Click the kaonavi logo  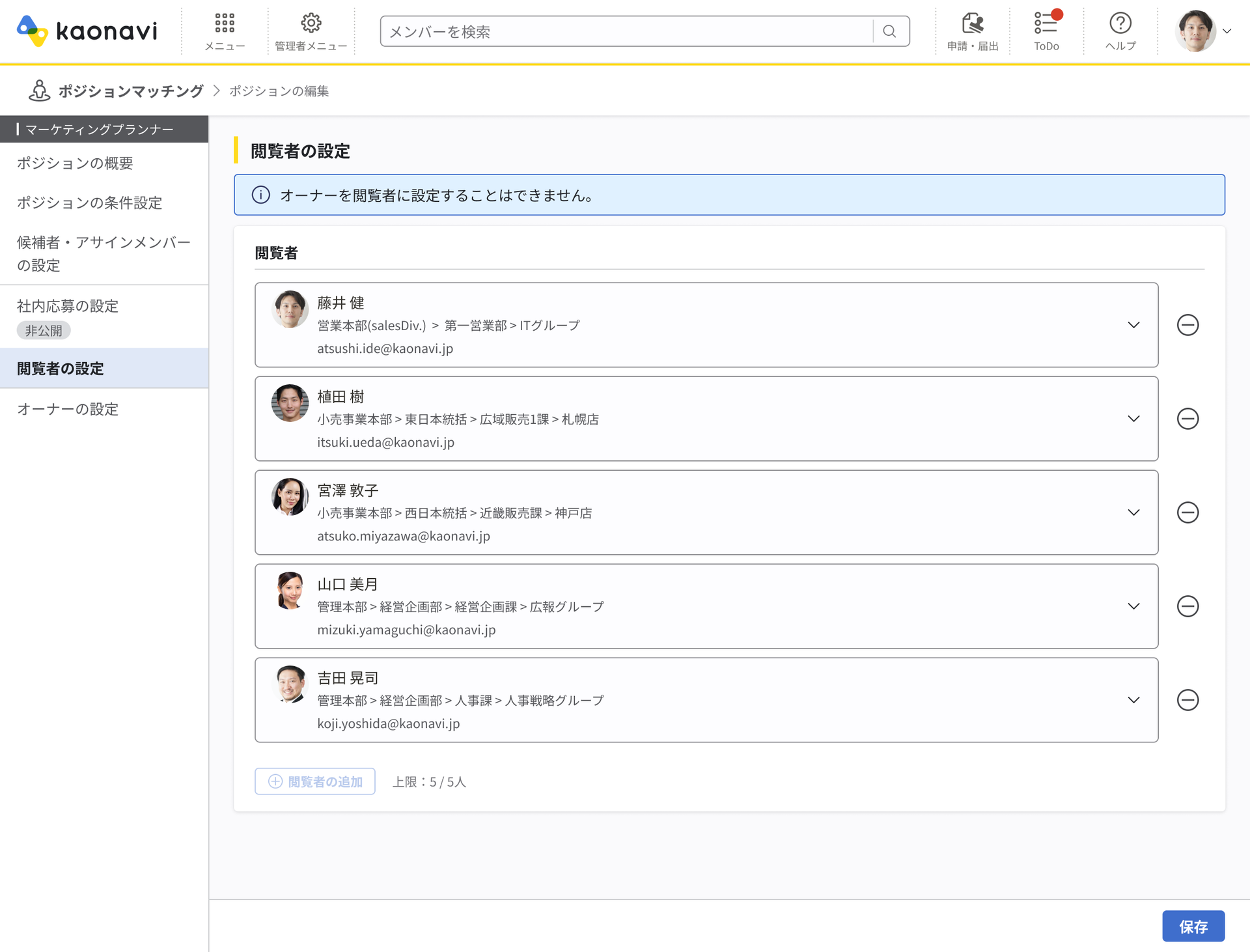[x=87, y=31]
